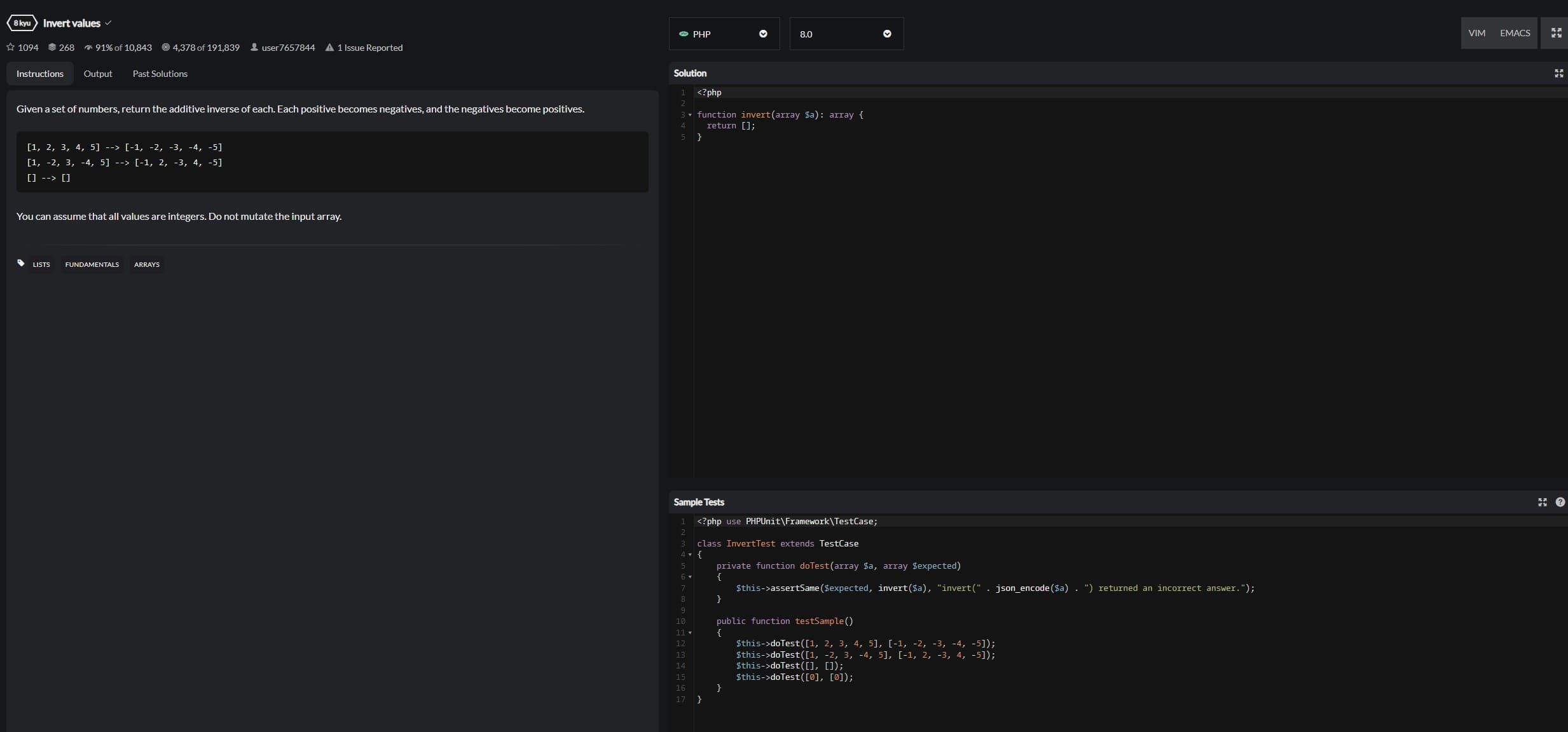Open the FUNDAMENTALS tag
This screenshot has width=1568, height=732.
click(92, 264)
